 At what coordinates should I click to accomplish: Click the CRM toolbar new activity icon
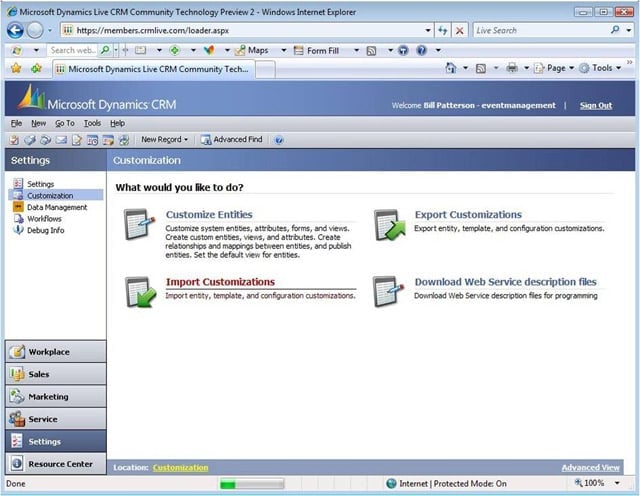pos(14,140)
